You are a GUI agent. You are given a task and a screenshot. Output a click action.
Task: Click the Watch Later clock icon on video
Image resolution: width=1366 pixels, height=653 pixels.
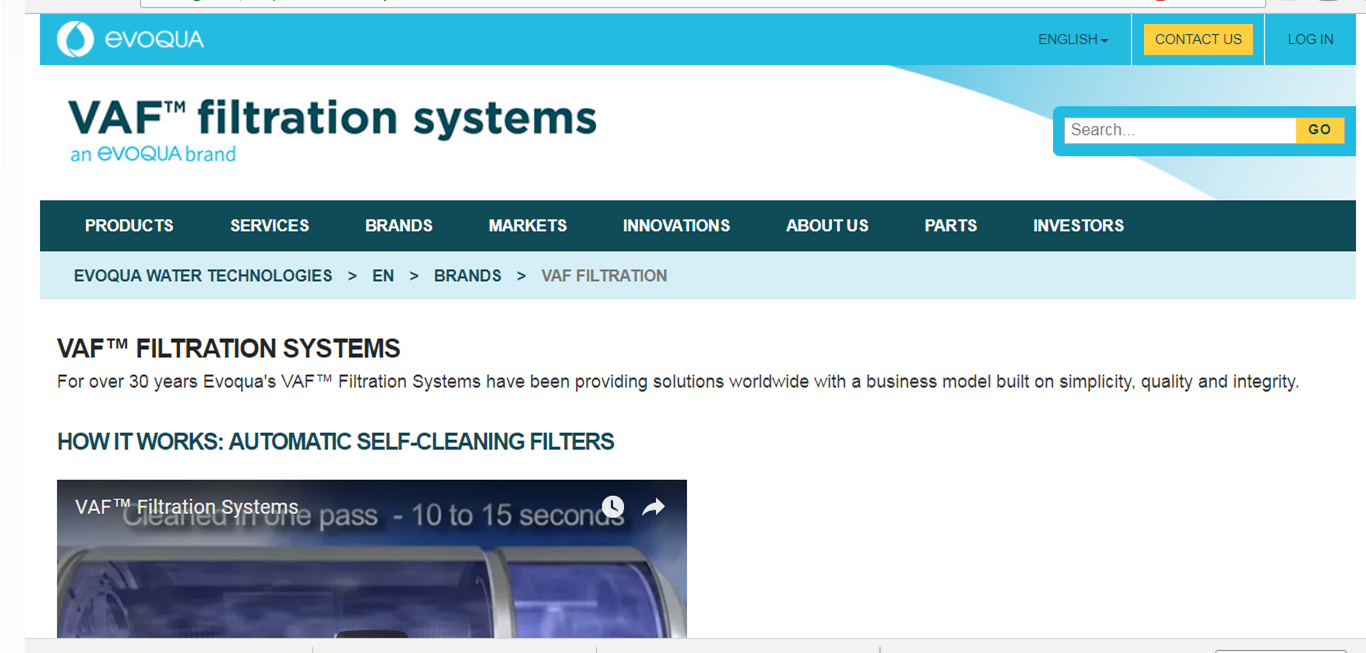pyautogui.click(x=613, y=507)
